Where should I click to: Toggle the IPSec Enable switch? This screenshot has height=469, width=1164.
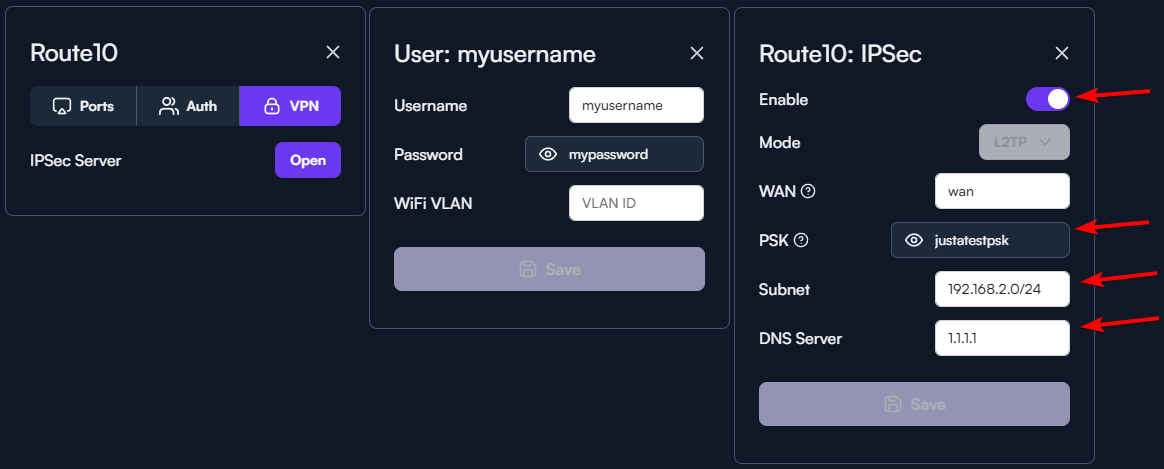(1047, 98)
